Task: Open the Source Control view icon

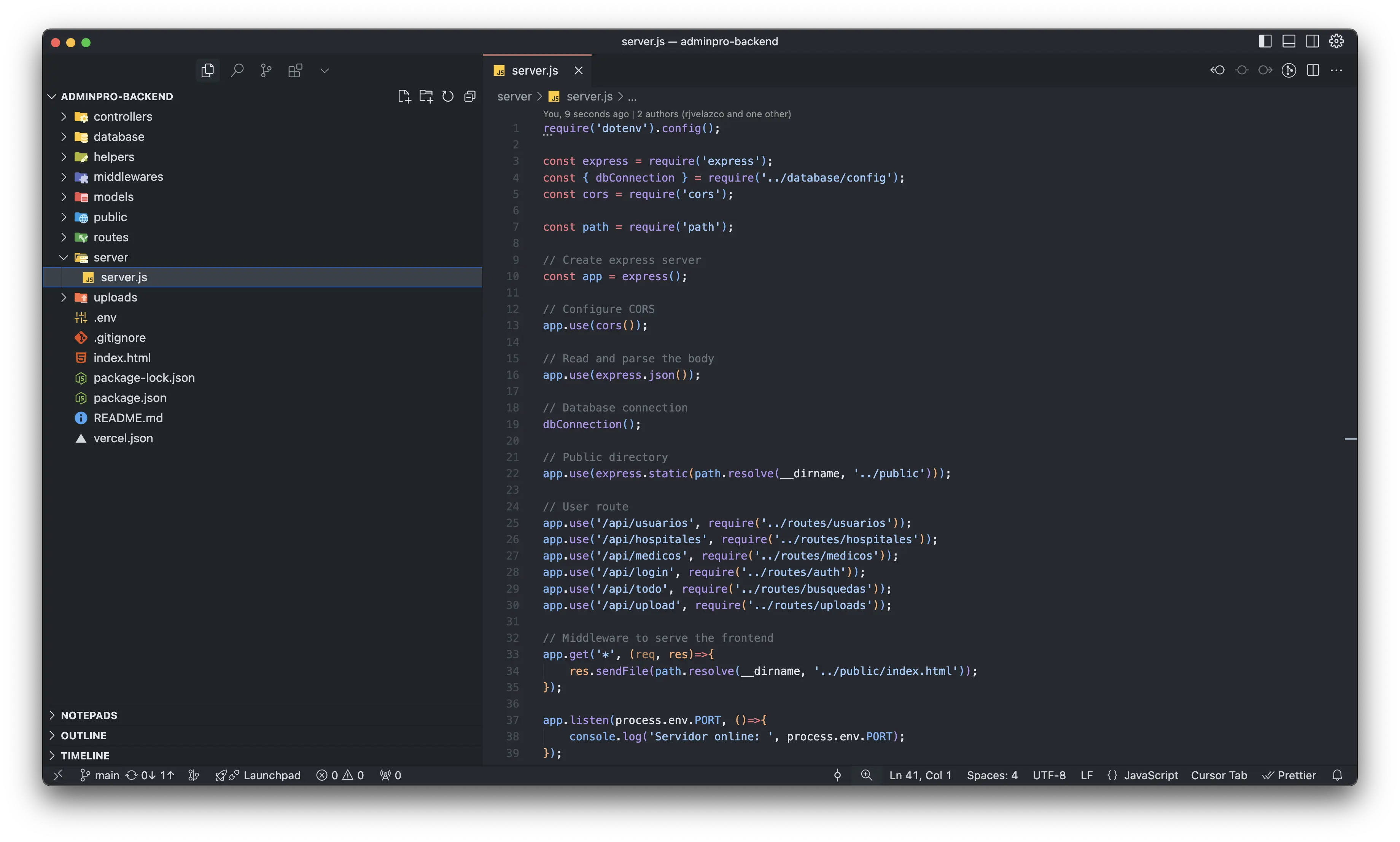Action: (x=266, y=70)
